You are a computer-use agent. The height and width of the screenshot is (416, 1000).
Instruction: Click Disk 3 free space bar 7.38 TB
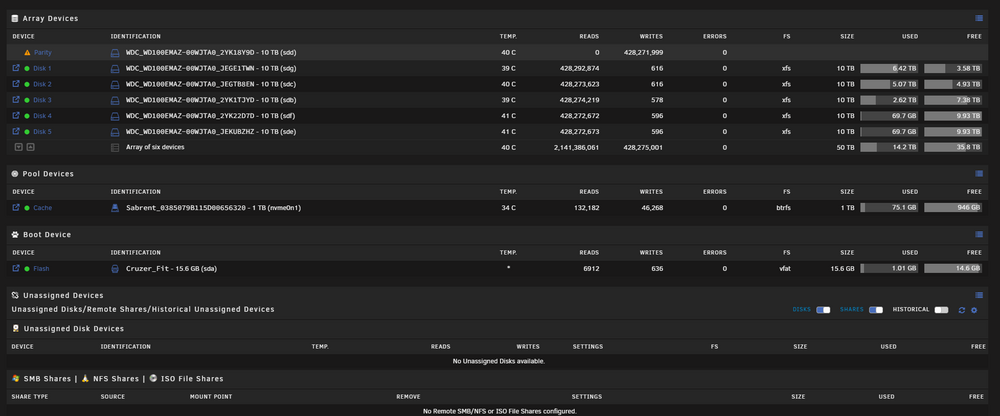click(x=953, y=100)
